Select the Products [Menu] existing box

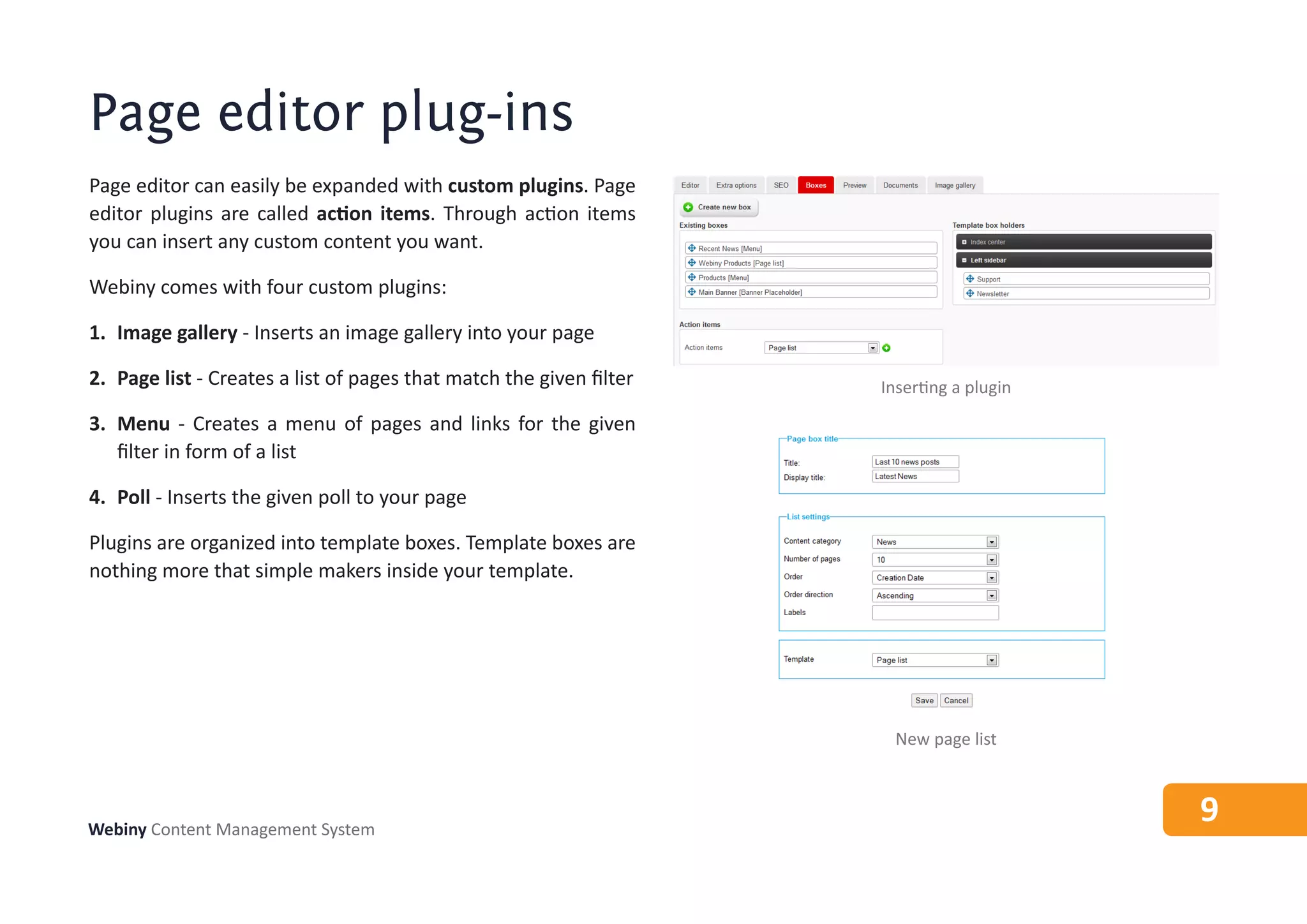tap(811, 278)
